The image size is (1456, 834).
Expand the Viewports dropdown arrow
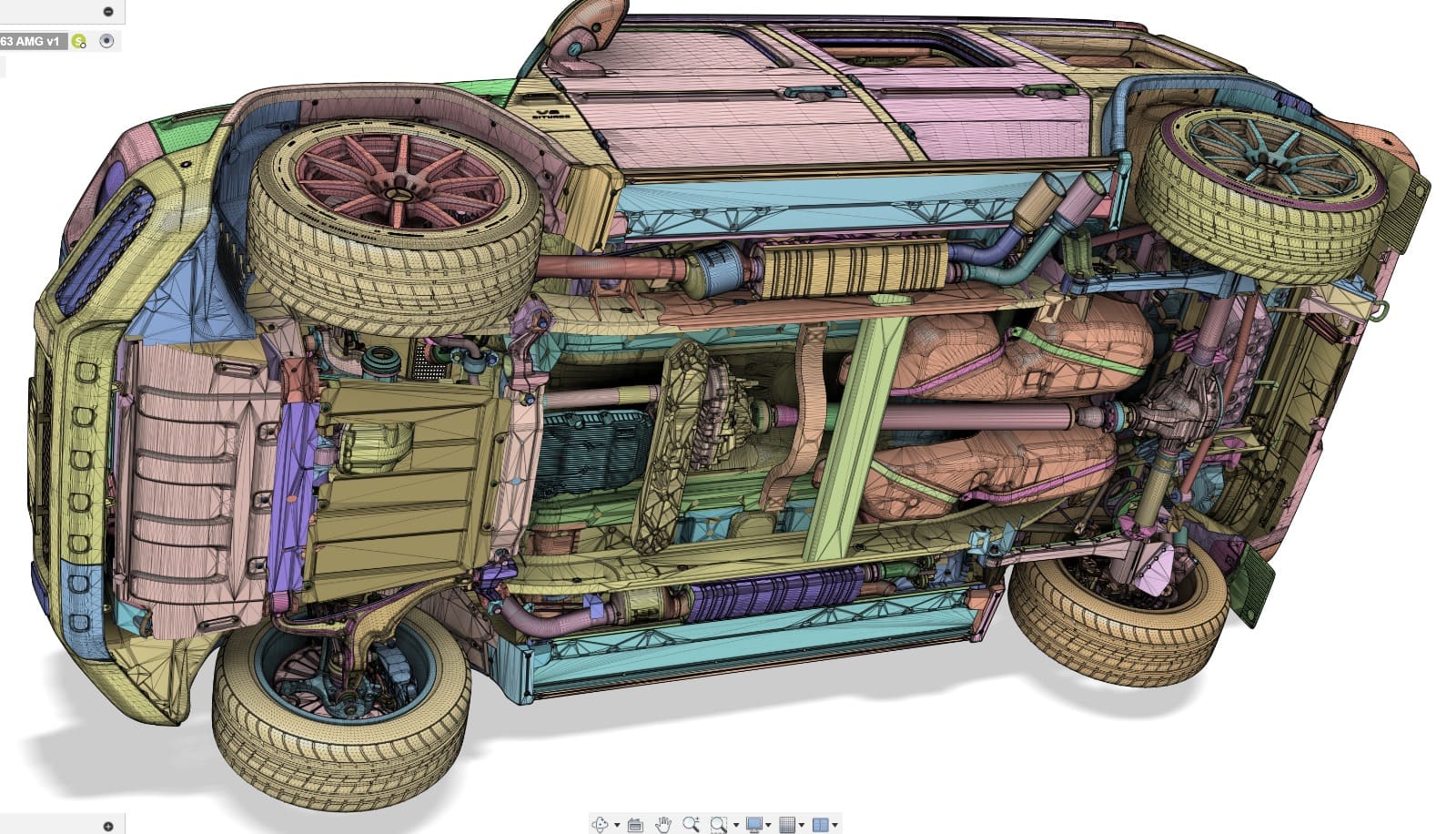tap(834, 826)
